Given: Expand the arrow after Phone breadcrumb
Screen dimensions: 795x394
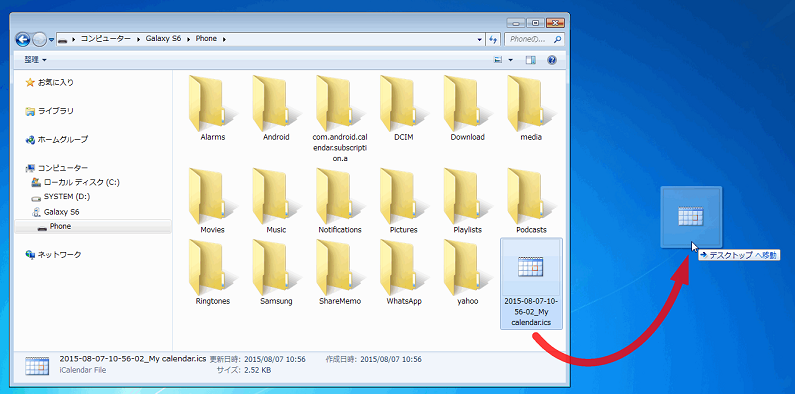Looking at the screenshot, I should point(224,39).
